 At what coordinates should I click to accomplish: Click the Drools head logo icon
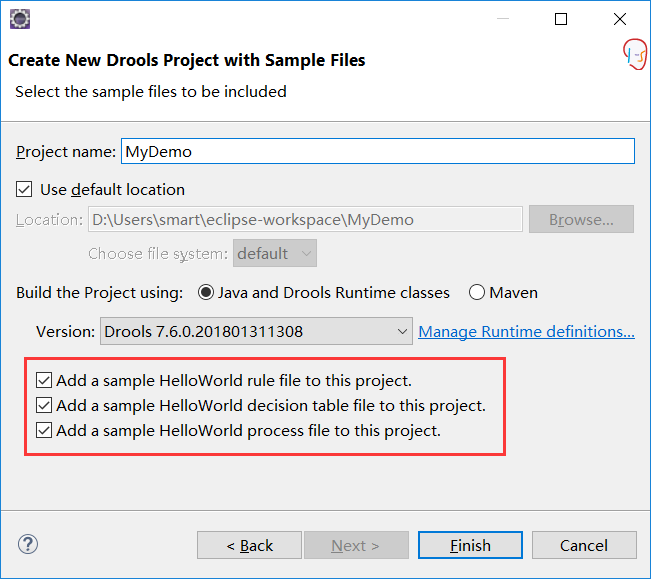click(x=635, y=54)
